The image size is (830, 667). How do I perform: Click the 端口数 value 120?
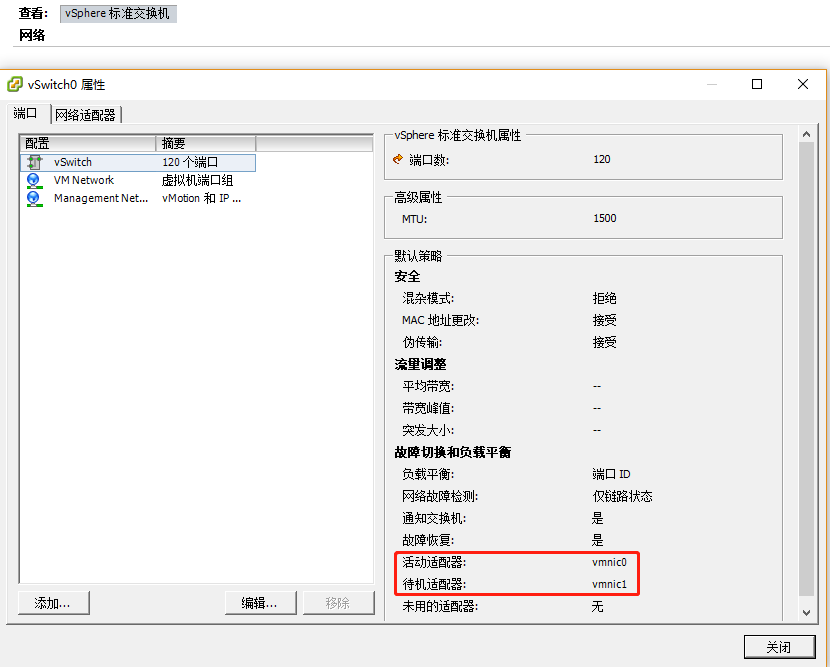pyautogui.click(x=601, y=159)
